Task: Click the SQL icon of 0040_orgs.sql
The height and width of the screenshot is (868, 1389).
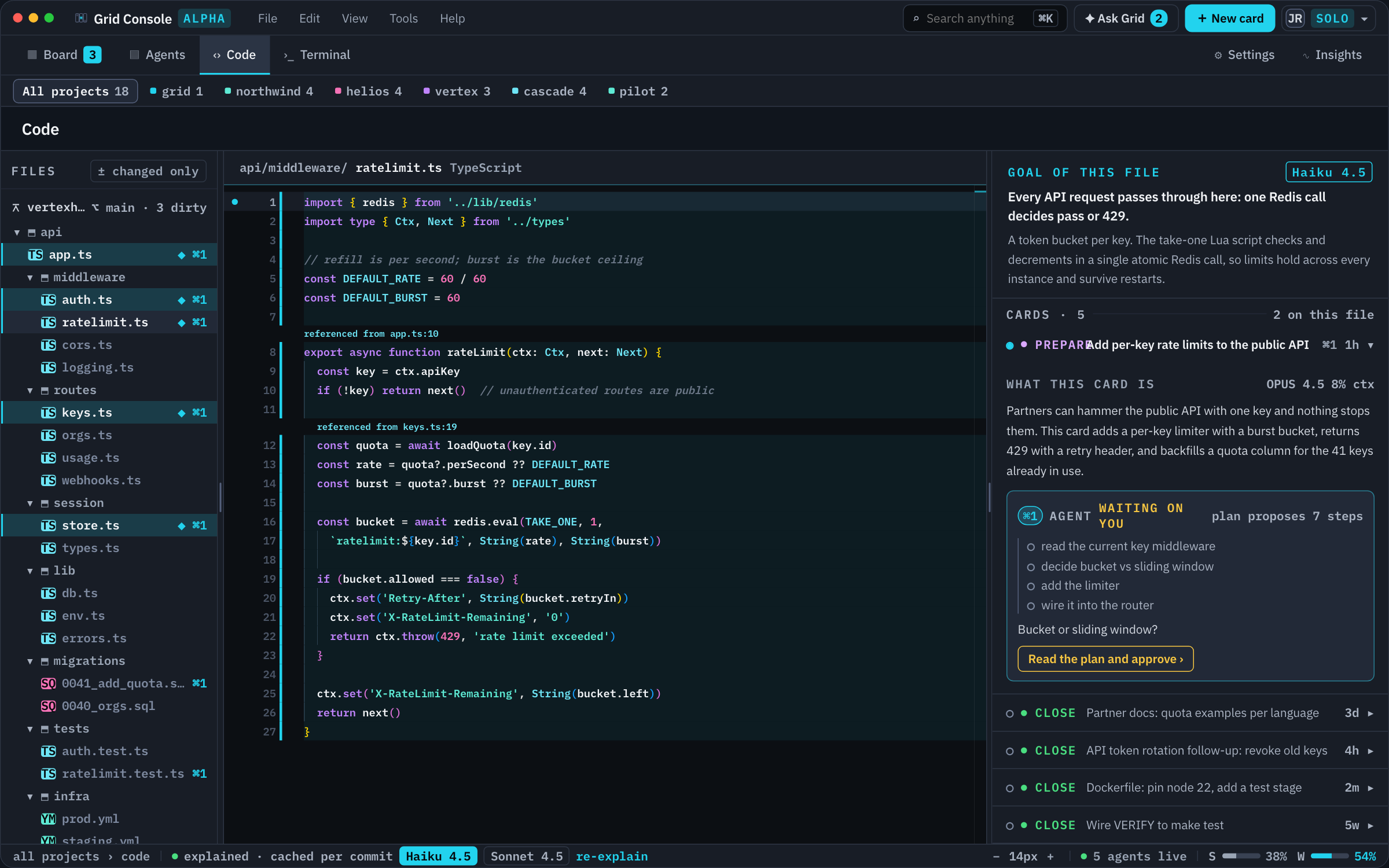Action: click(49, 706)
